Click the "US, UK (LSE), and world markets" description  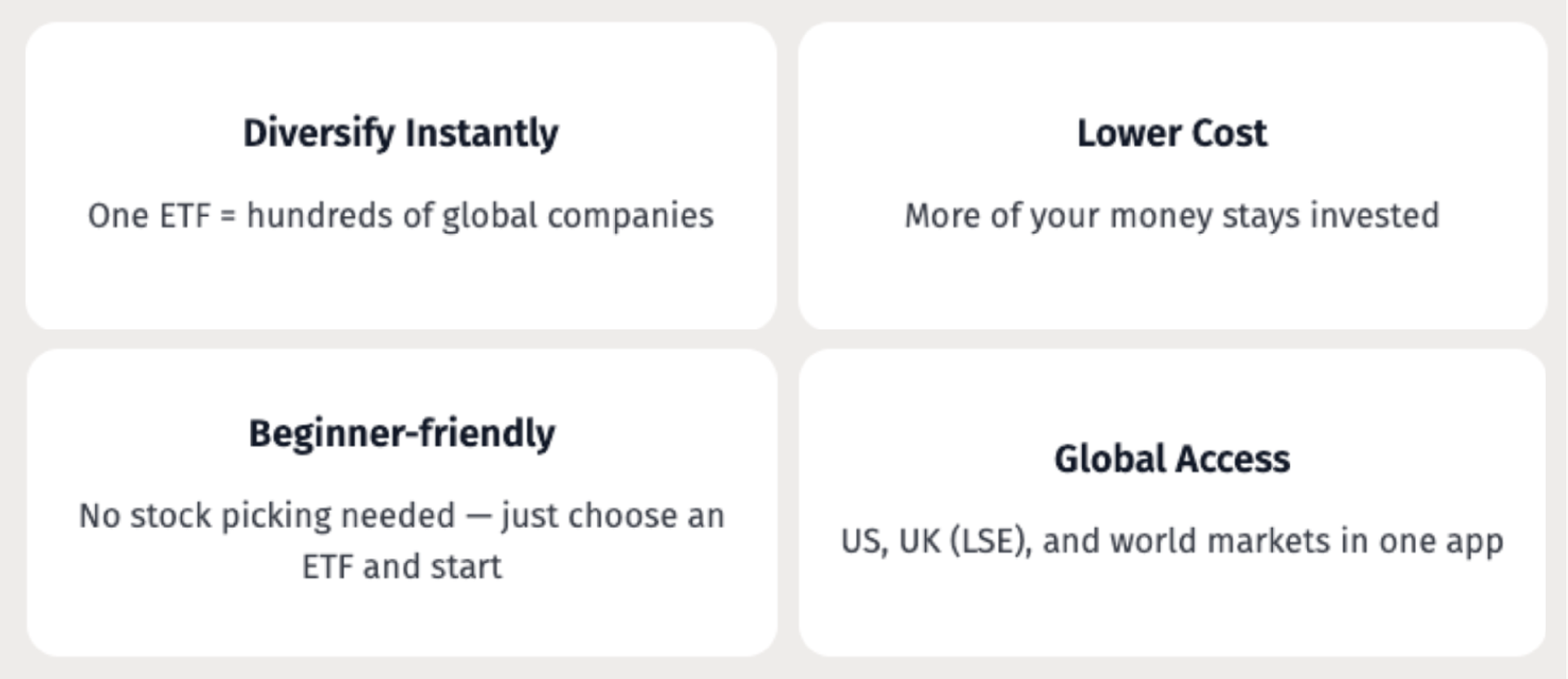(x=1172, y=541)
